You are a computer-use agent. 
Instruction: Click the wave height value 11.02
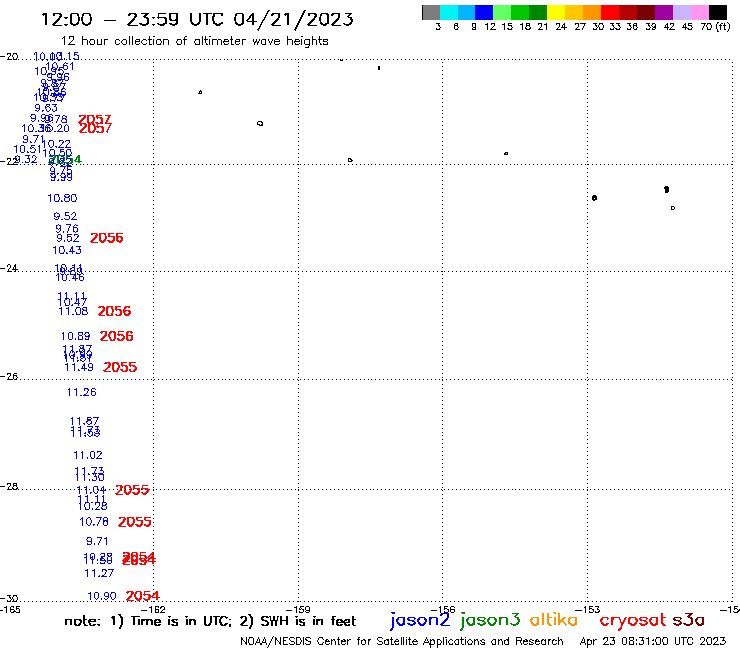[x=88, y=455]
